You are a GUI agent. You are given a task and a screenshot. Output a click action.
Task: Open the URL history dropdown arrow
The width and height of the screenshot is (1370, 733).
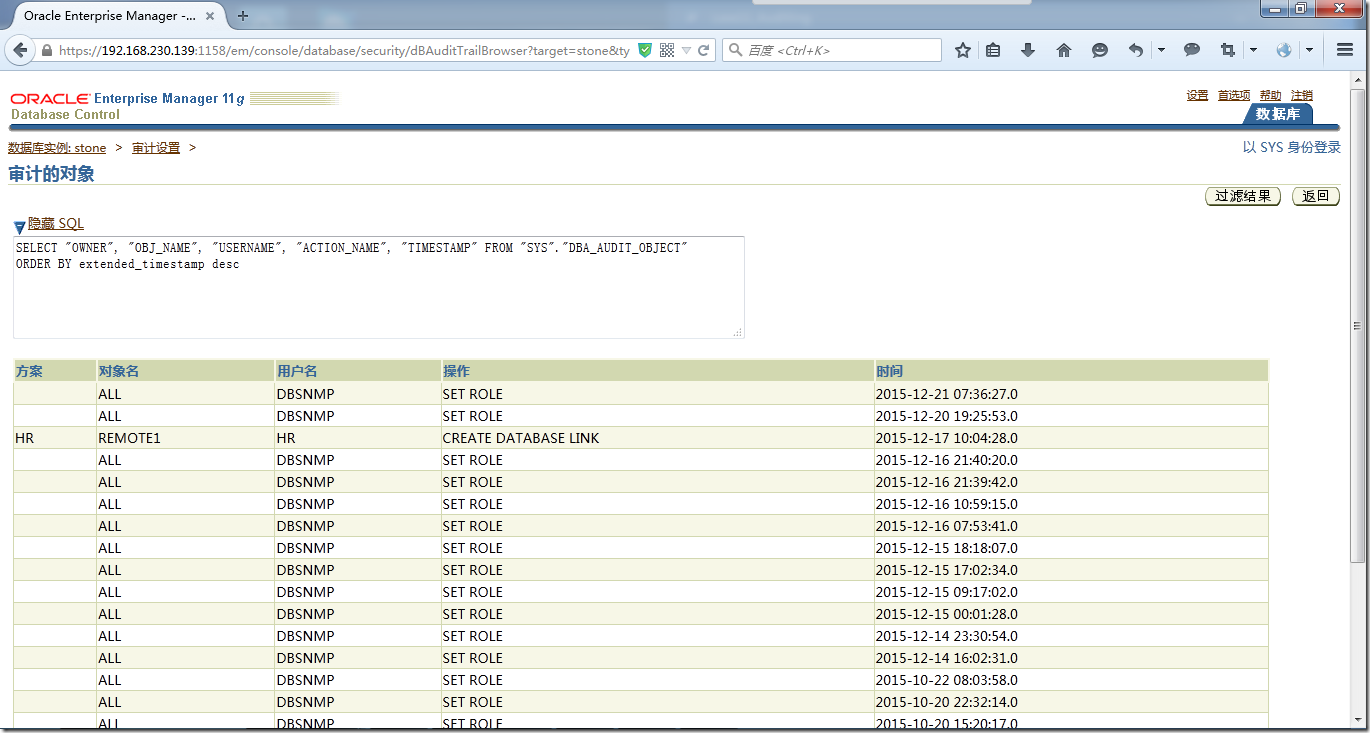[686, 50]
